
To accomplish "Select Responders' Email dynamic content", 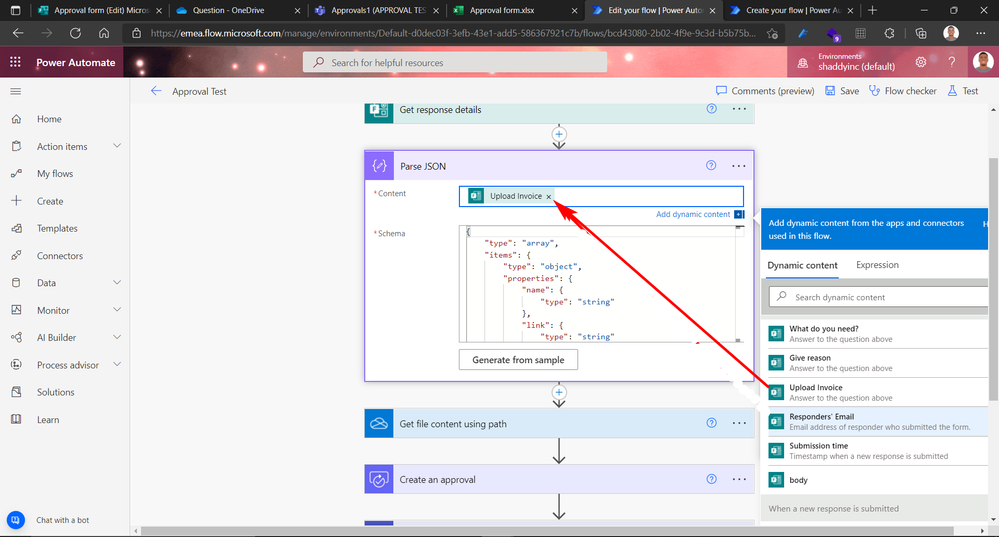I will tap(875, 422).
